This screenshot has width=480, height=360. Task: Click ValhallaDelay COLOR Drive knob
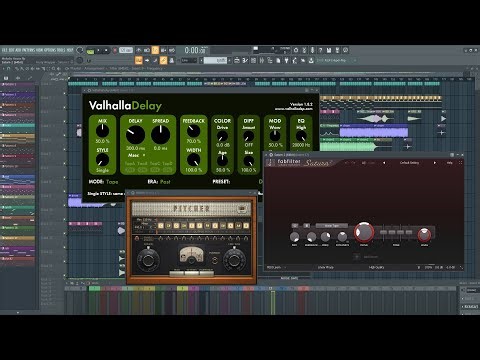[x=222, y=136]
